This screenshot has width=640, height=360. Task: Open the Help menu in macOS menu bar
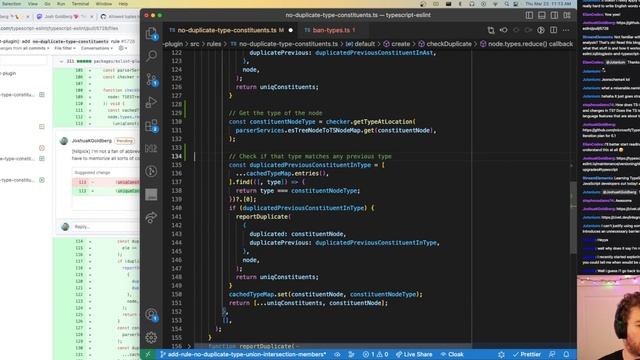pyautogui.click(x=123, y=4)
